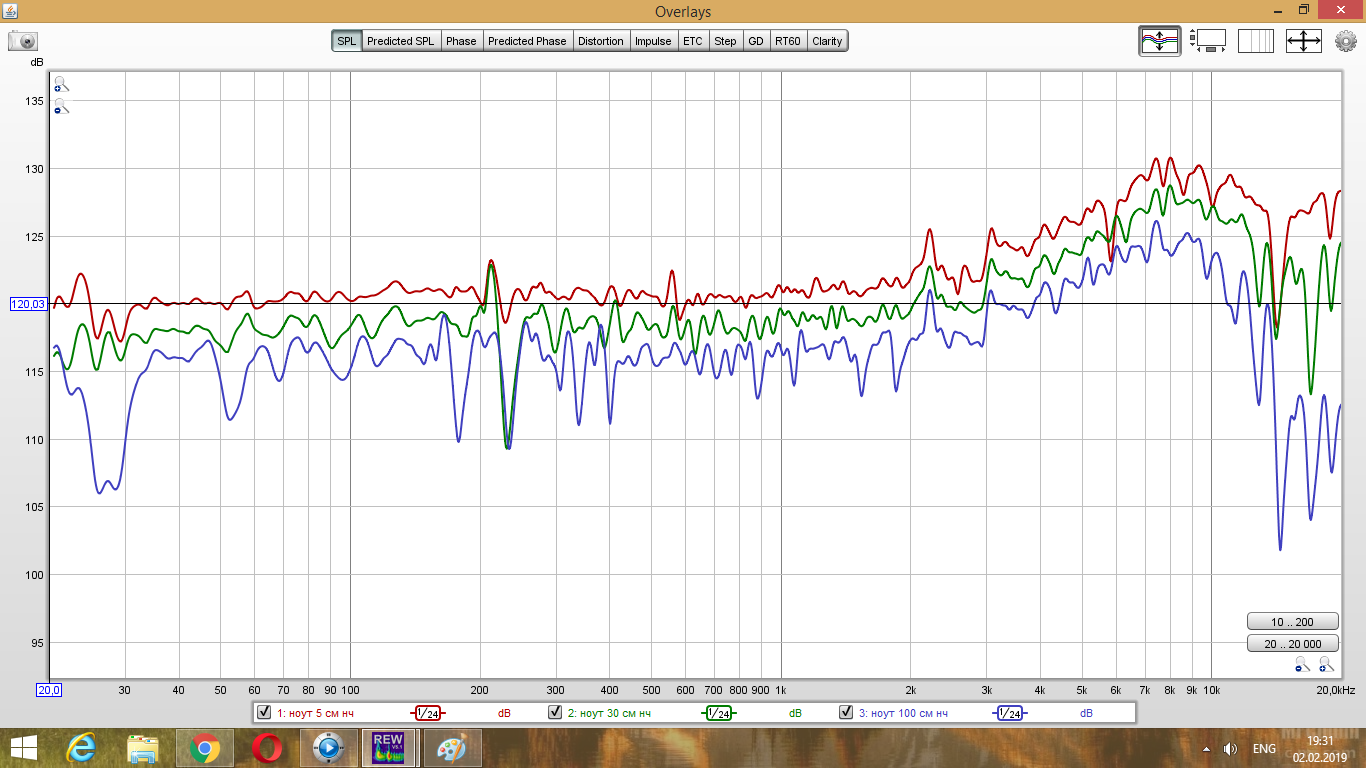Switch to the GD tab

click(755, 41)
